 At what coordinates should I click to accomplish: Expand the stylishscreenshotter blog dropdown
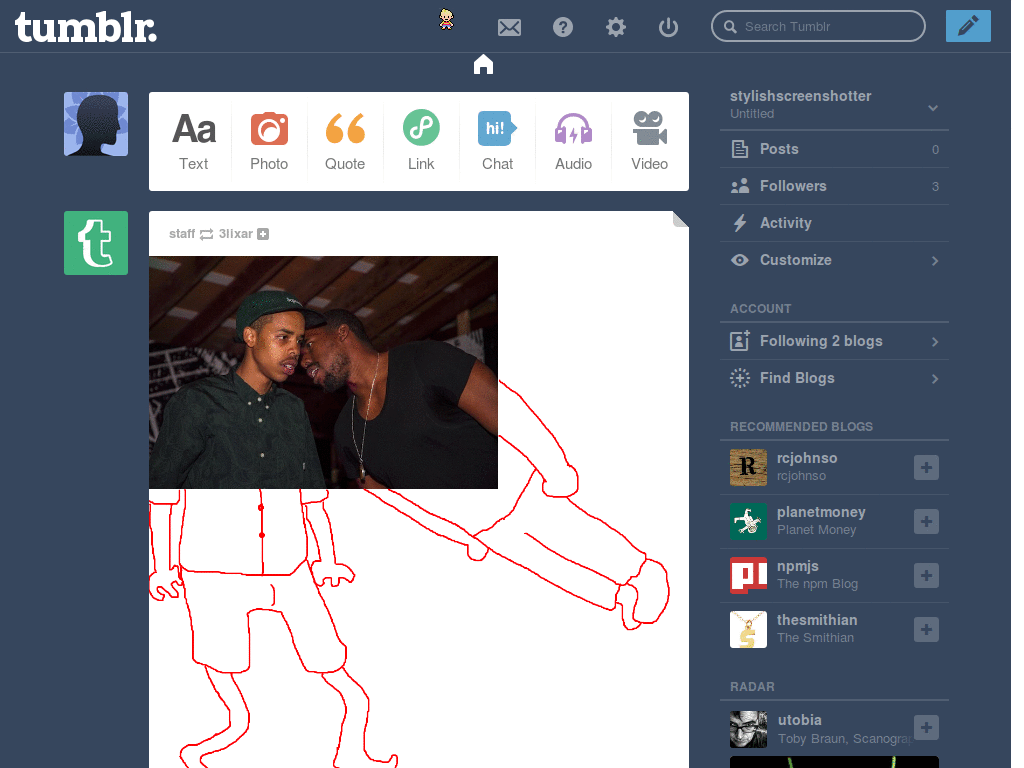coord(933,108)
